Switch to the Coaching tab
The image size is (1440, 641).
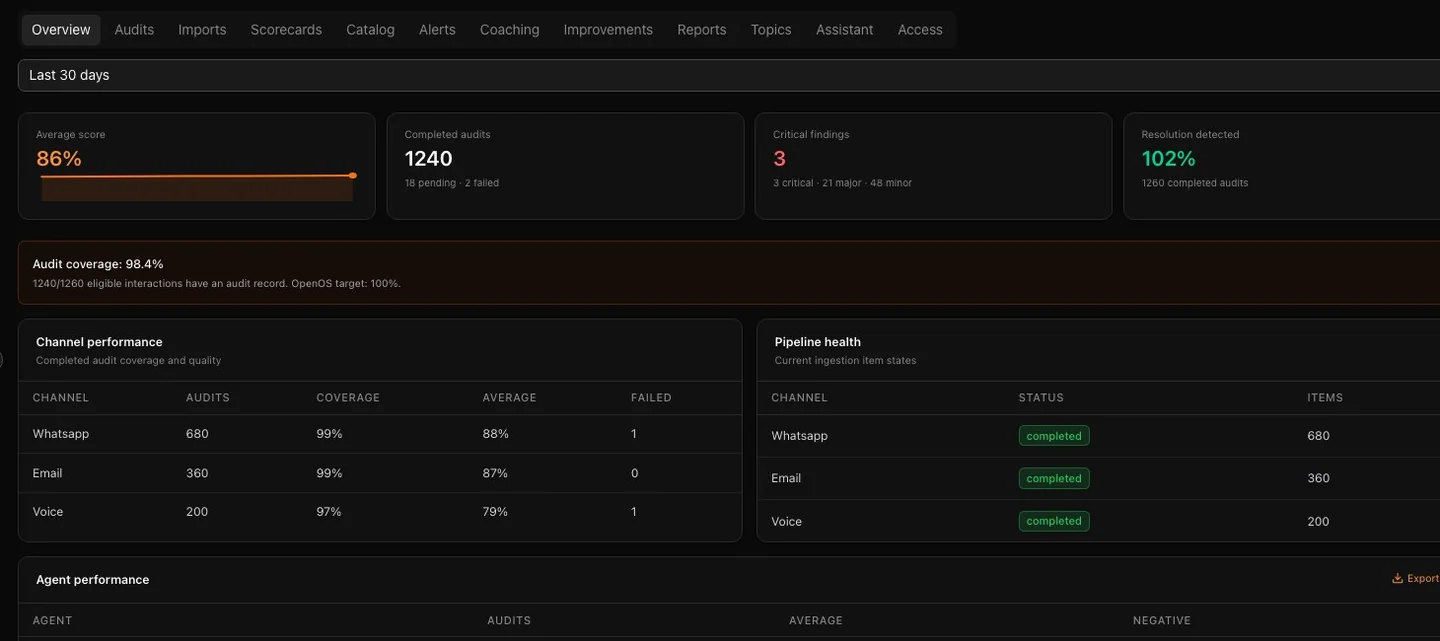(509, 30)
